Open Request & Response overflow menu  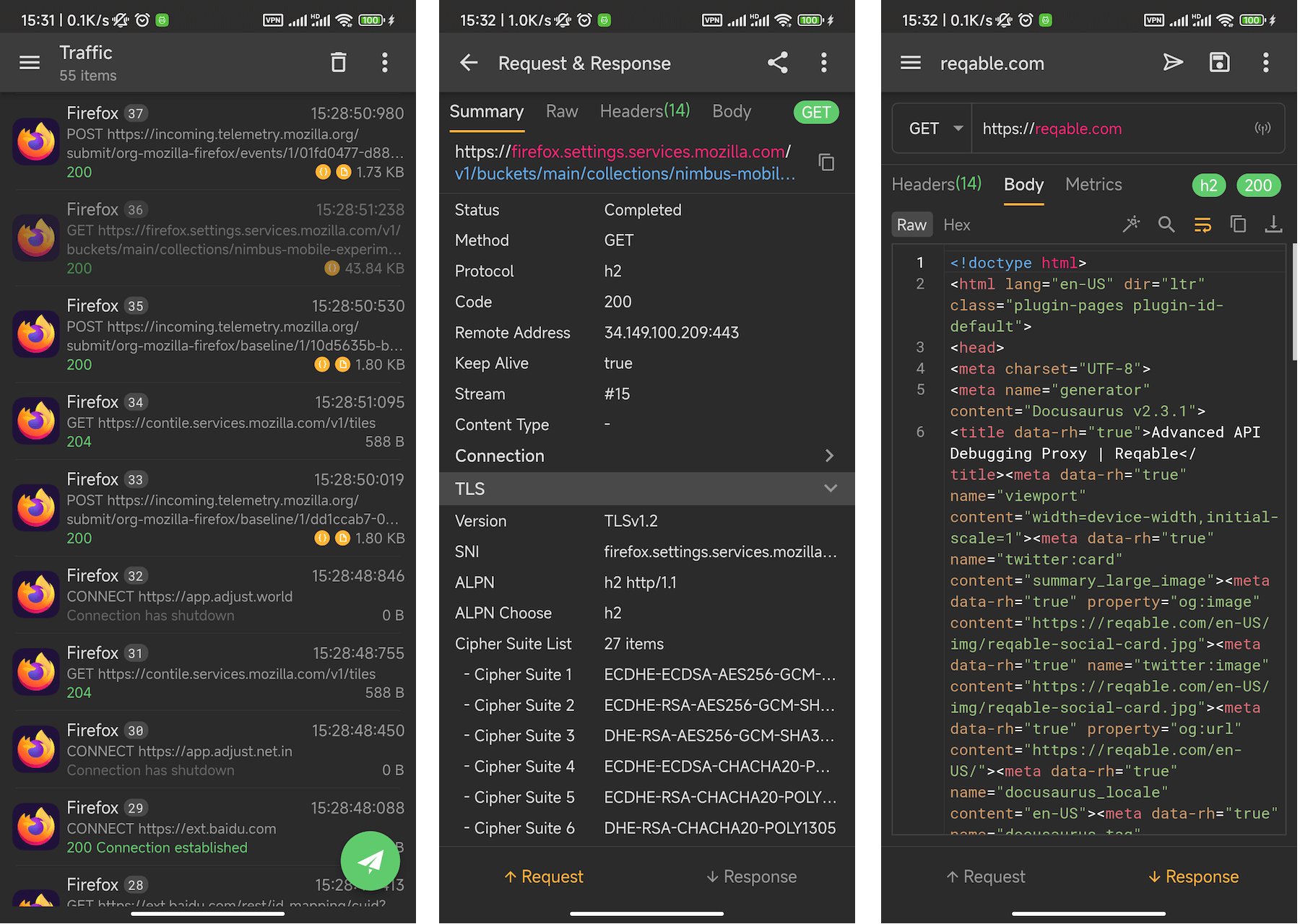824,63
